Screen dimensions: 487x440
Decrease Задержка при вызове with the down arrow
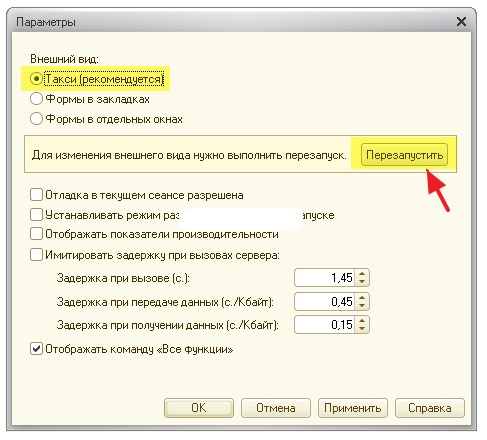click(362, 282)
